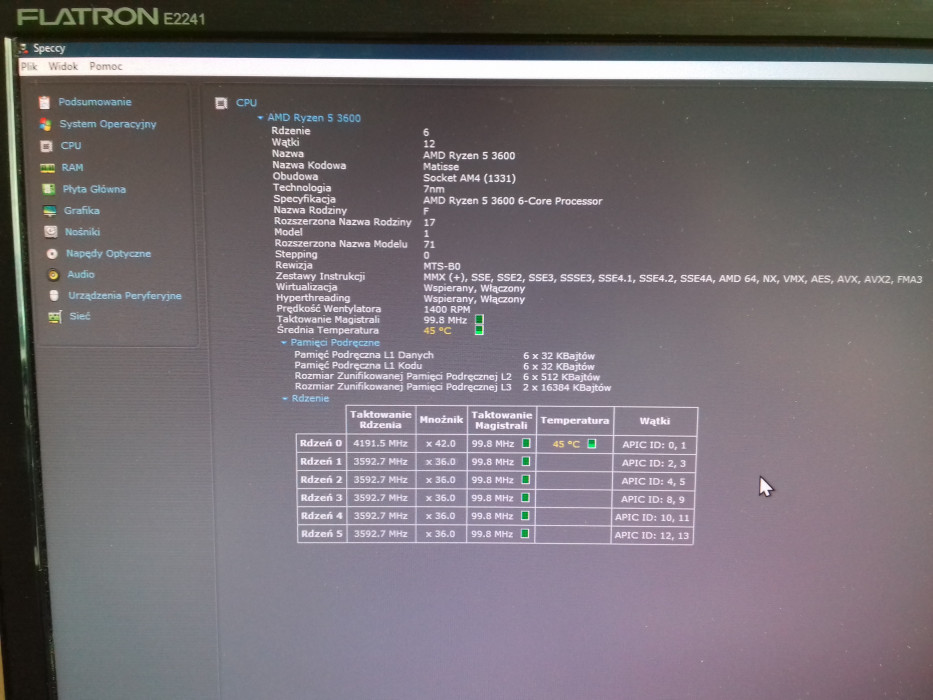Click the Grafika monitor icon
The width and height of the screenshot is (933, 700).
click(50, 211)
